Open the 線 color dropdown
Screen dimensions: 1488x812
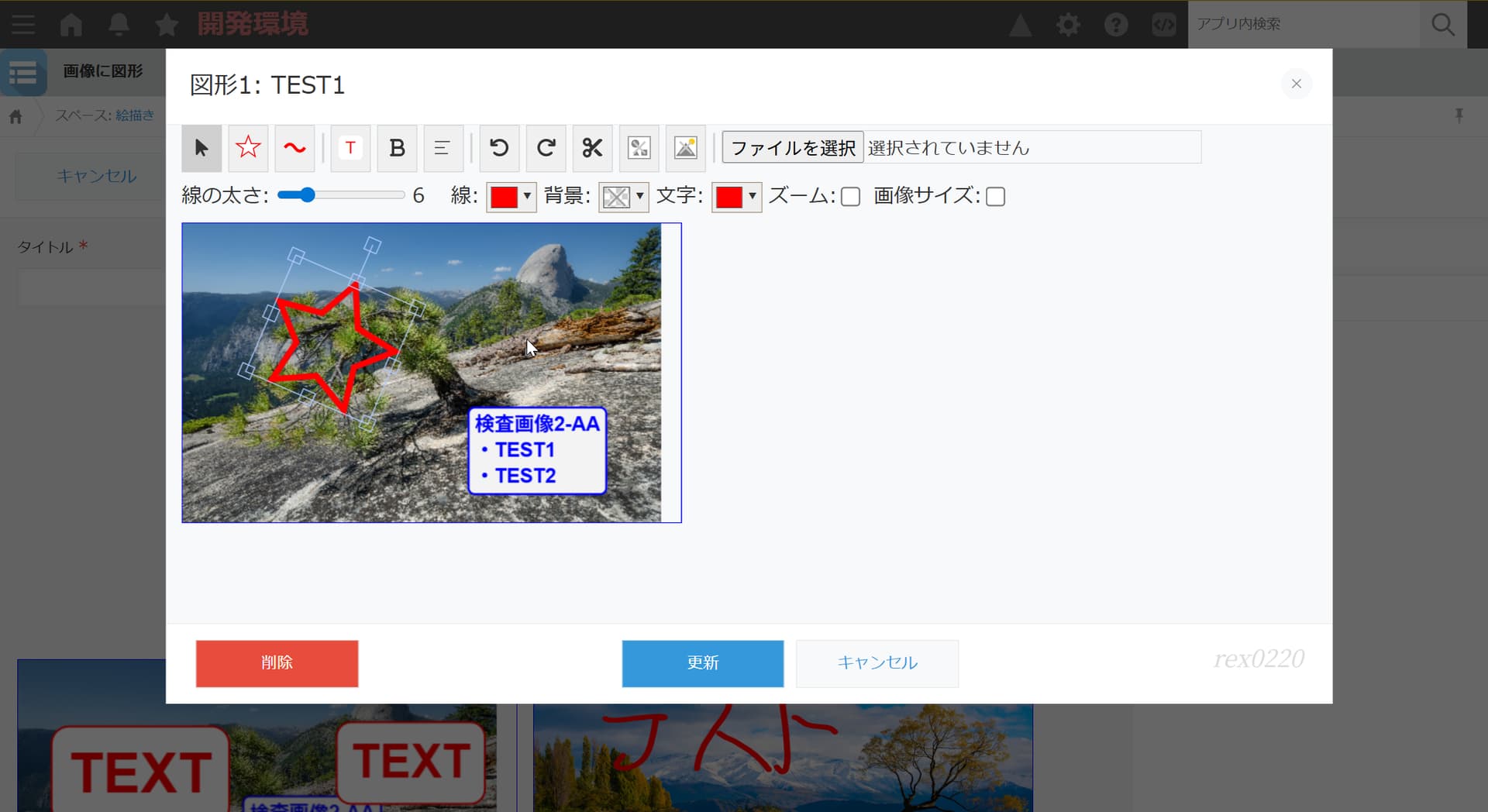(511, 197)
